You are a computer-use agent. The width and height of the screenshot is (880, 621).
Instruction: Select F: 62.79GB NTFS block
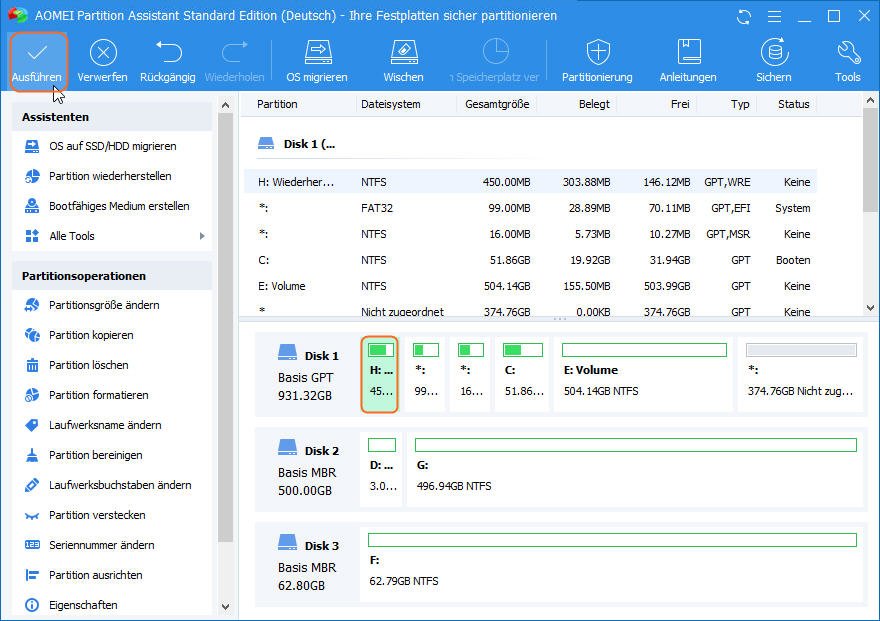(x=612, y=564)
